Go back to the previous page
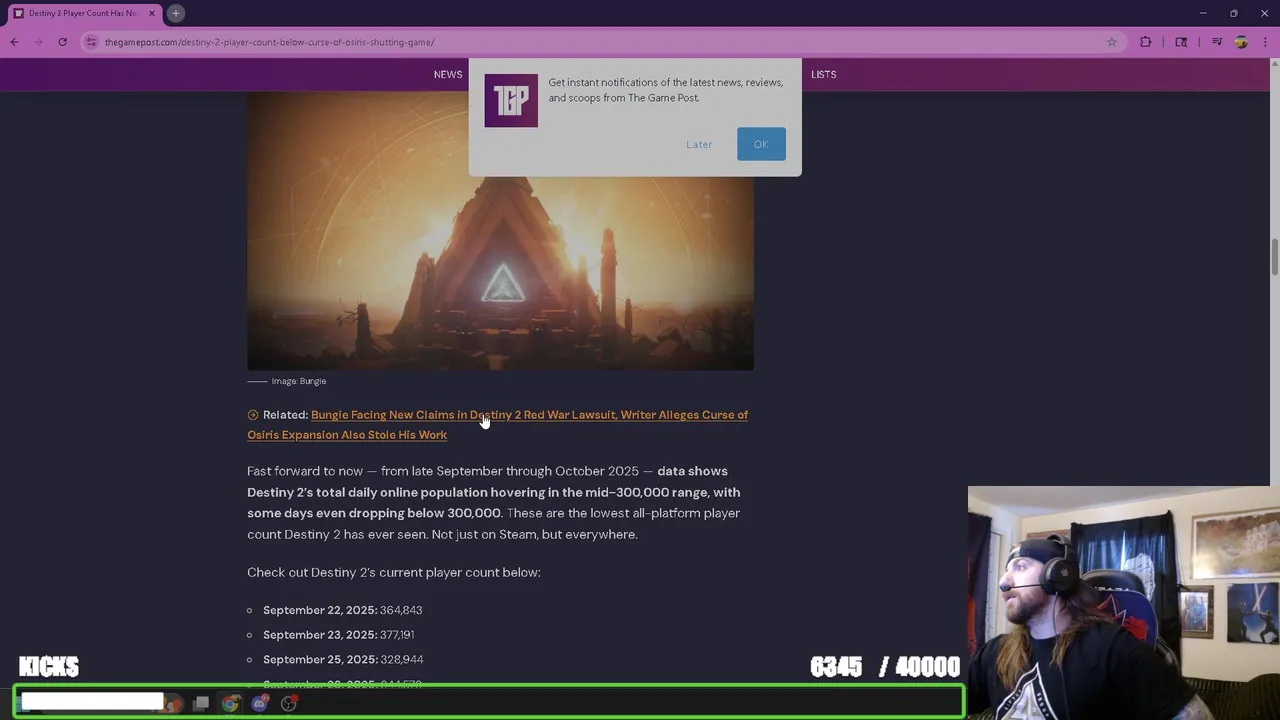1280x720 pixels. click(14, 42)
